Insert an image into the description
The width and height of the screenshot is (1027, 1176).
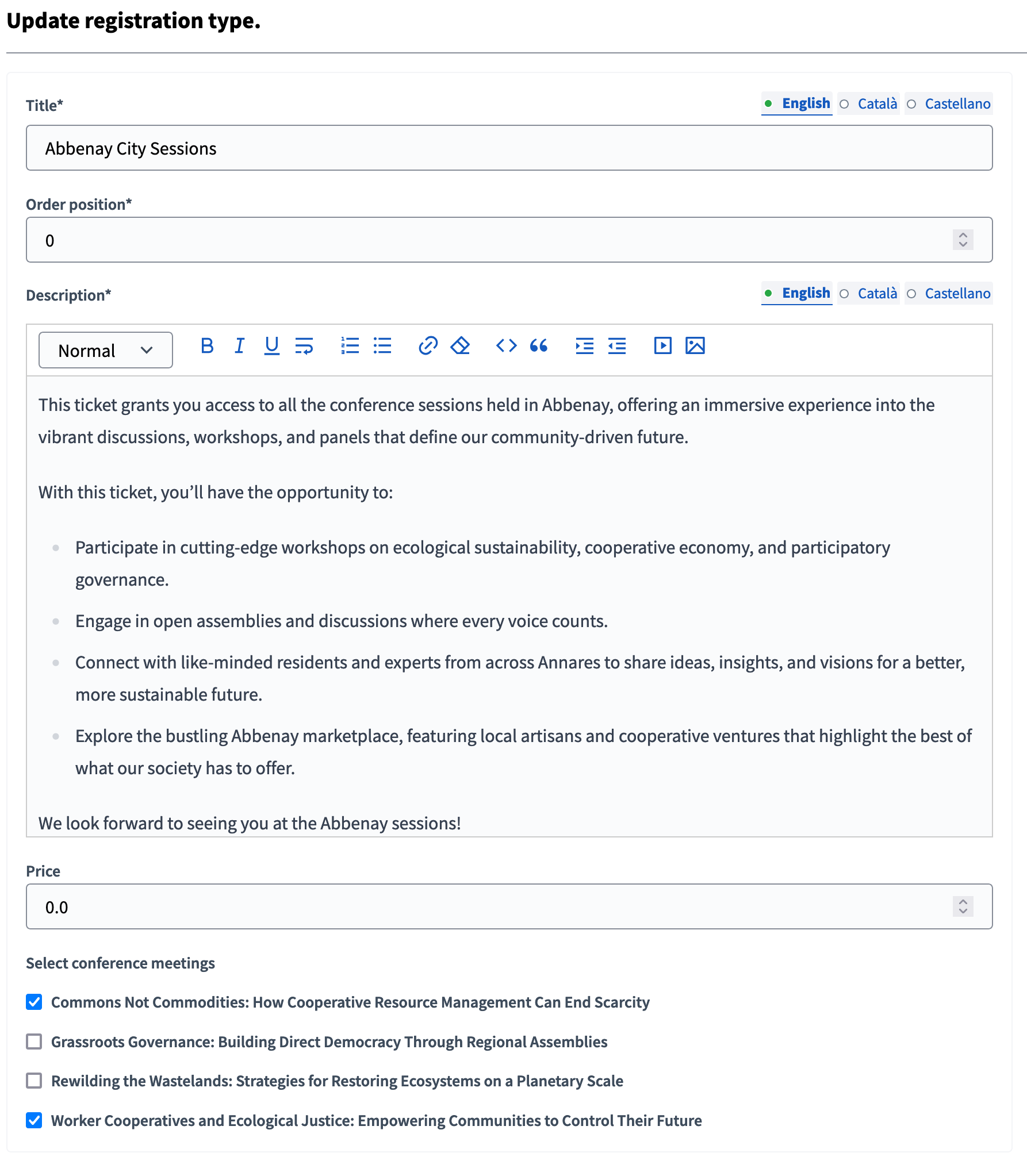tap(695, 346)
